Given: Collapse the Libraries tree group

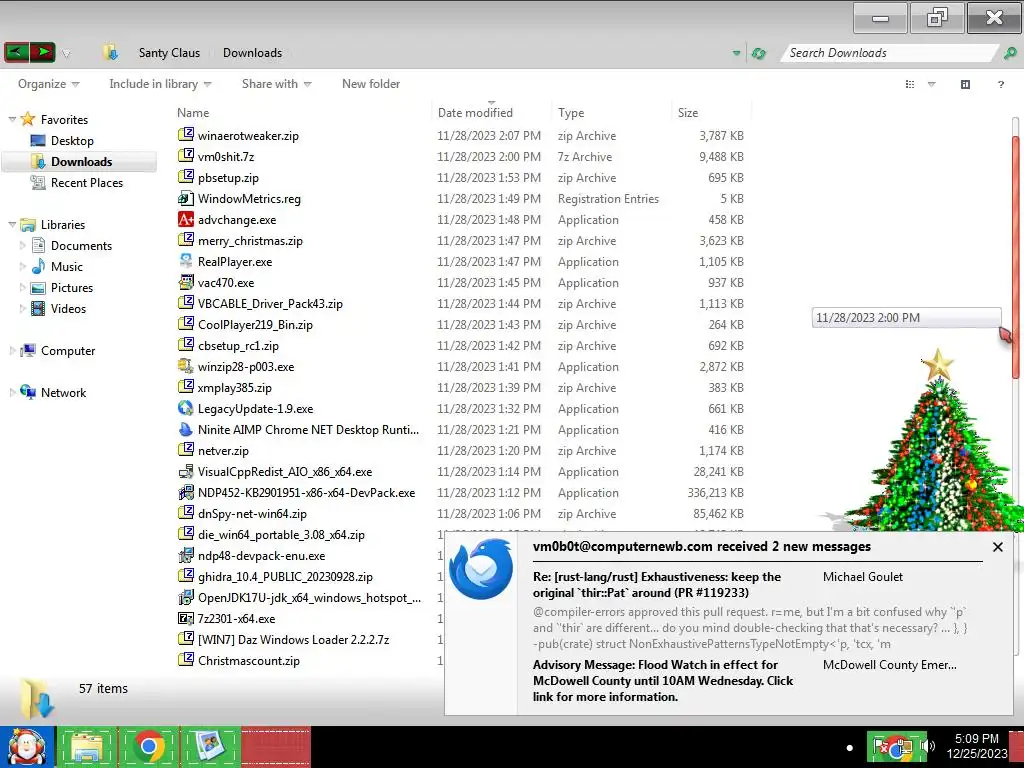Looking at the screenshot, I should coord(12,225).
